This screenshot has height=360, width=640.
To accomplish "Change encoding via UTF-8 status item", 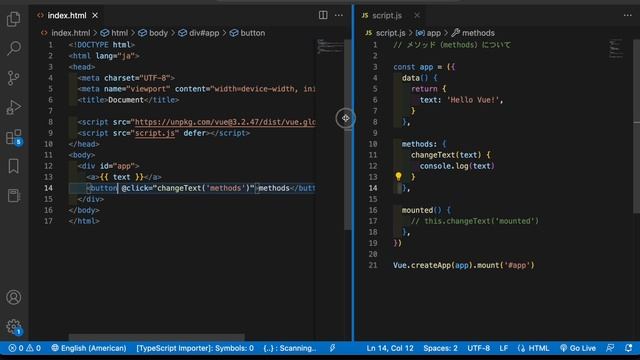I will tap(478, 348).
